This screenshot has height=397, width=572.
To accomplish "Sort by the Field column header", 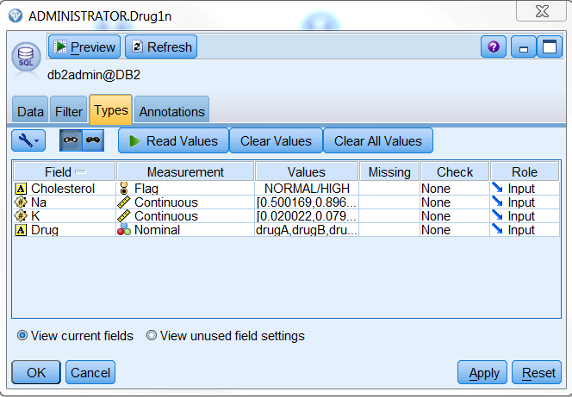I will click(x=65, y=172).
